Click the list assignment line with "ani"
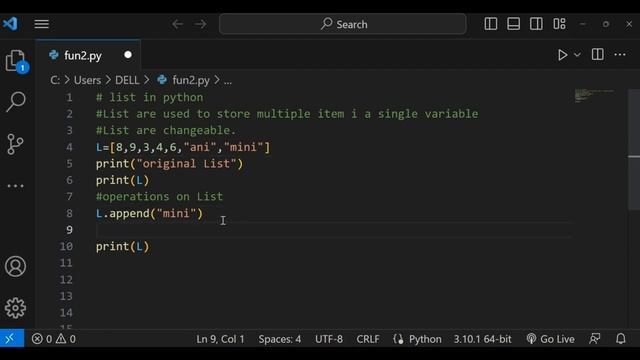The height and width of the screenshot is (360, 640). (x=183, y=147)
